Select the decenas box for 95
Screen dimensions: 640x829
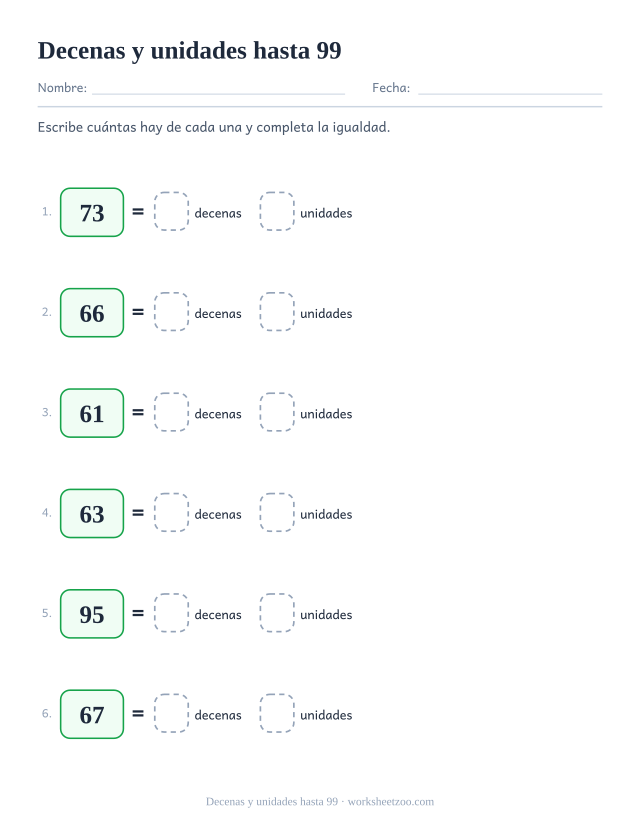[x=171, y=613]
